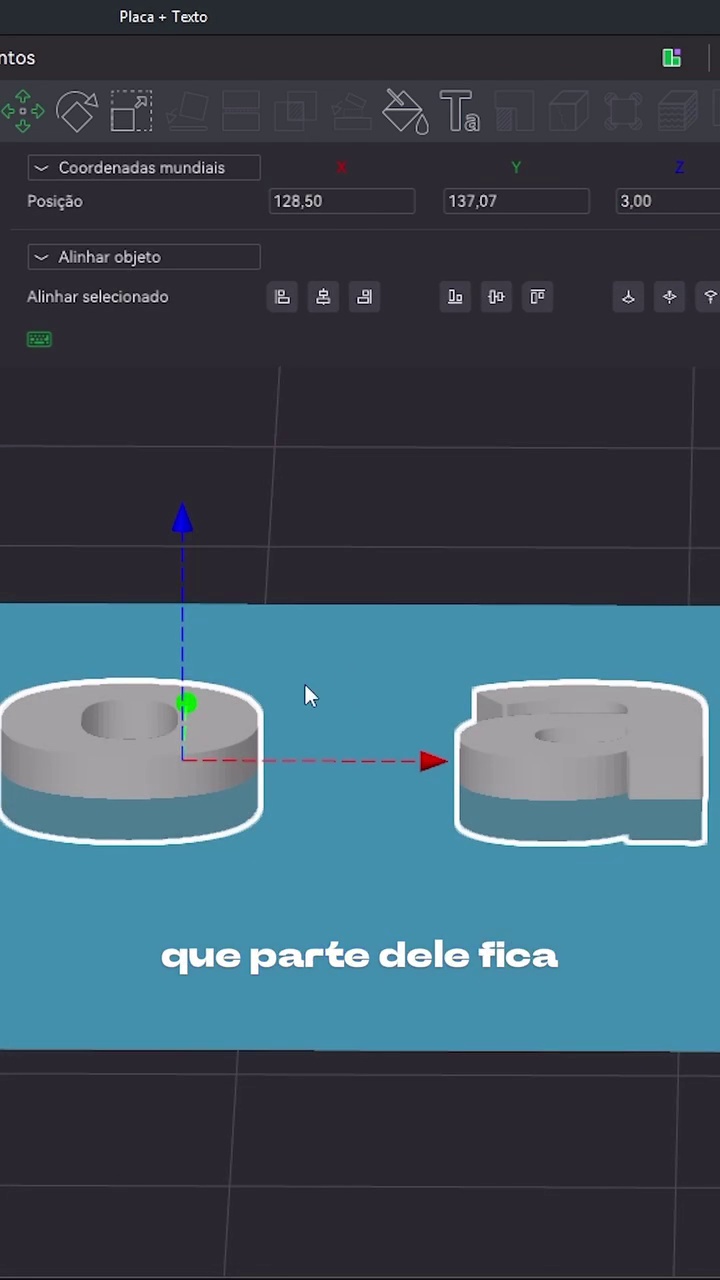
Task: Click the dimmed Cut tool
Action: click(x=241, y=111)
